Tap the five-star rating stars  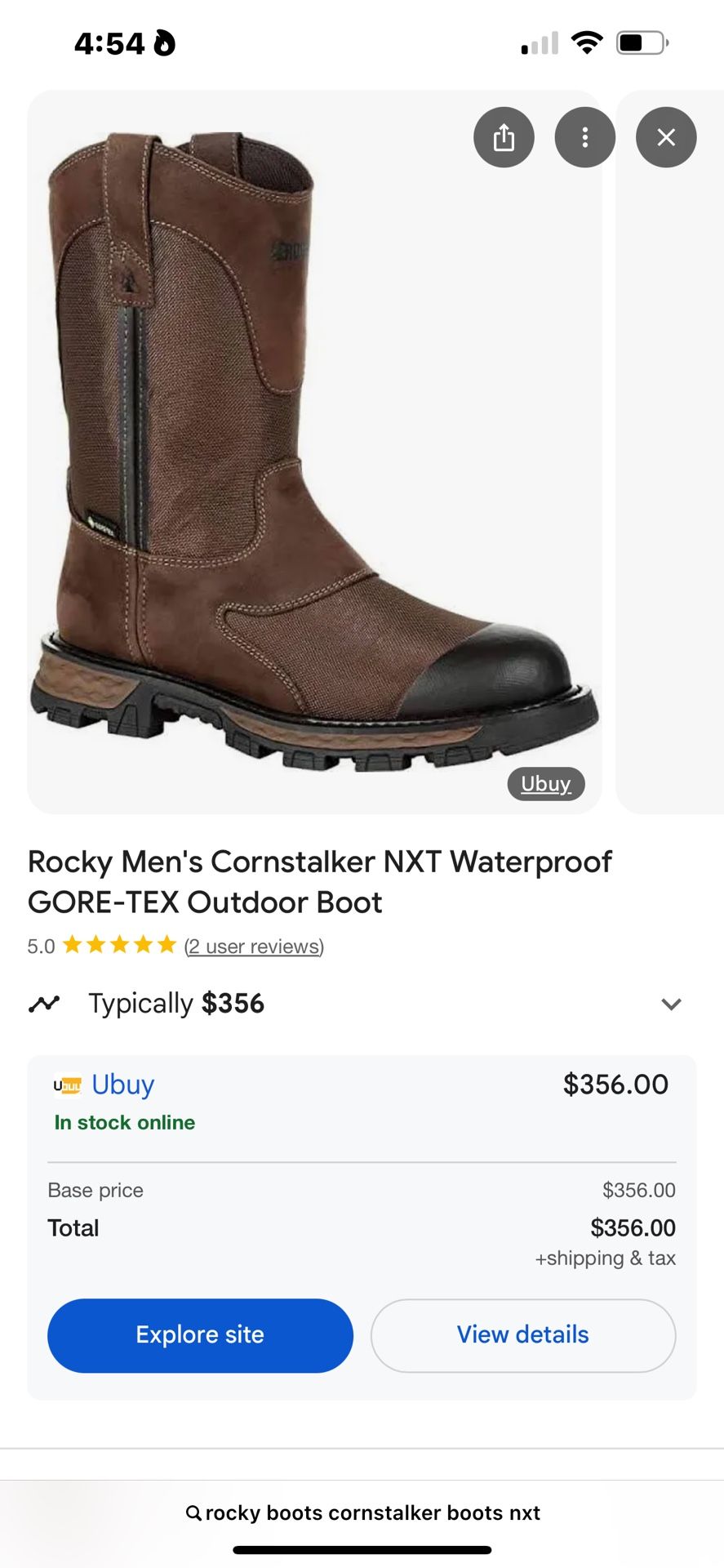click(x=119, y=946)
